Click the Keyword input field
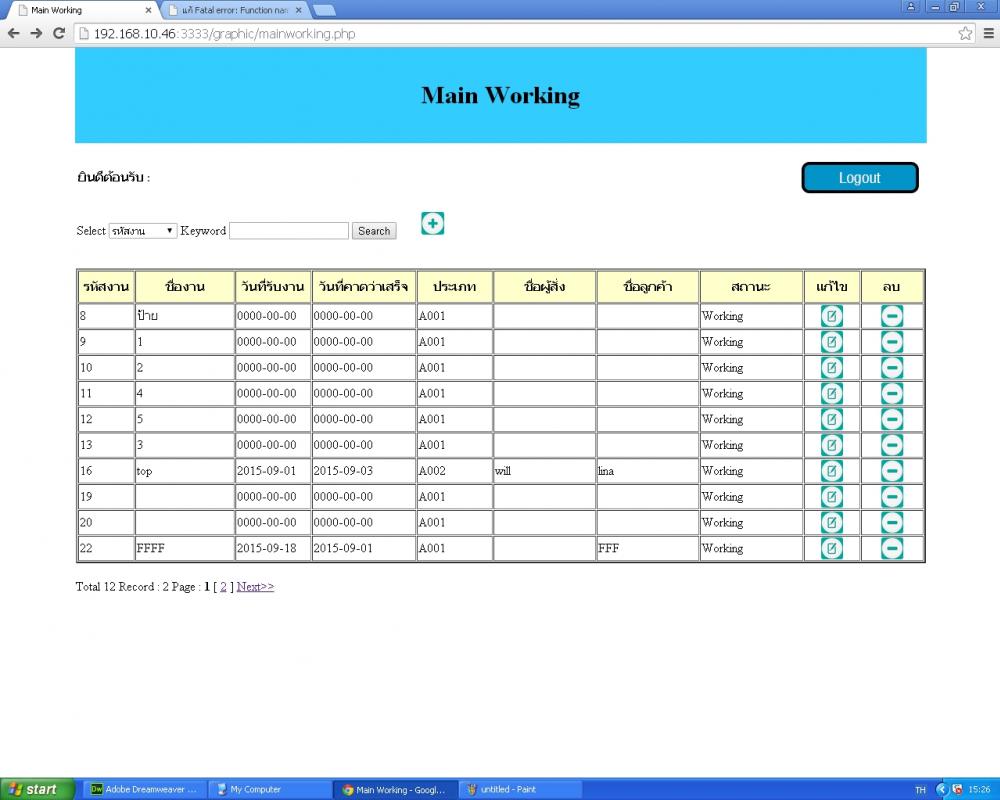Image resolution: width=1000 pixels, height=800 pixels. 289,230
